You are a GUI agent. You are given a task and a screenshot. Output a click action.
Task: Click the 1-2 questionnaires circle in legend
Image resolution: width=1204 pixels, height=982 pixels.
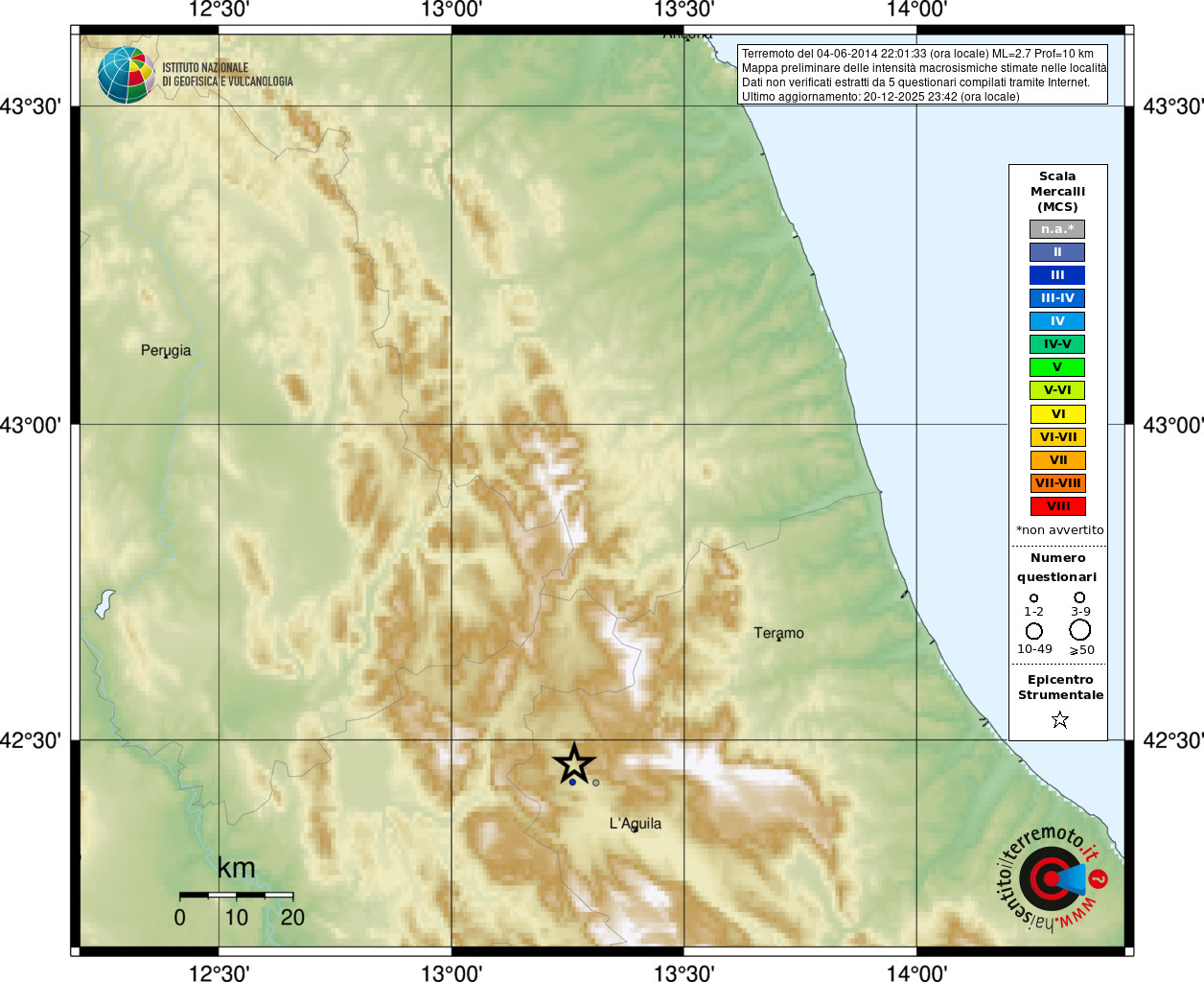pyautogui.click(x=1033, y=598)
